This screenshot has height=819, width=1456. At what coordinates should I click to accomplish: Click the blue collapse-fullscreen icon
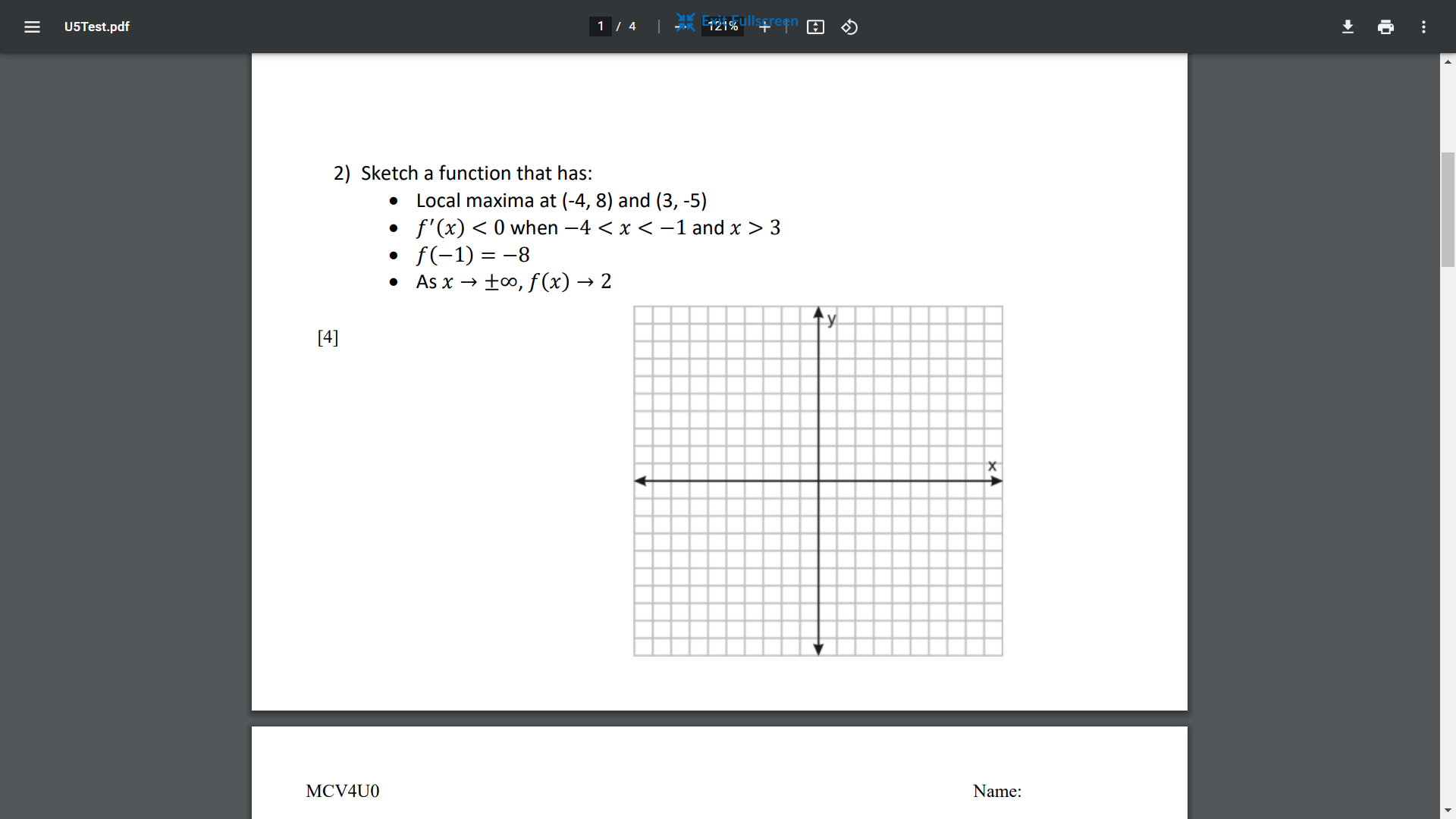pyautogui.click(x=685, y=23)
